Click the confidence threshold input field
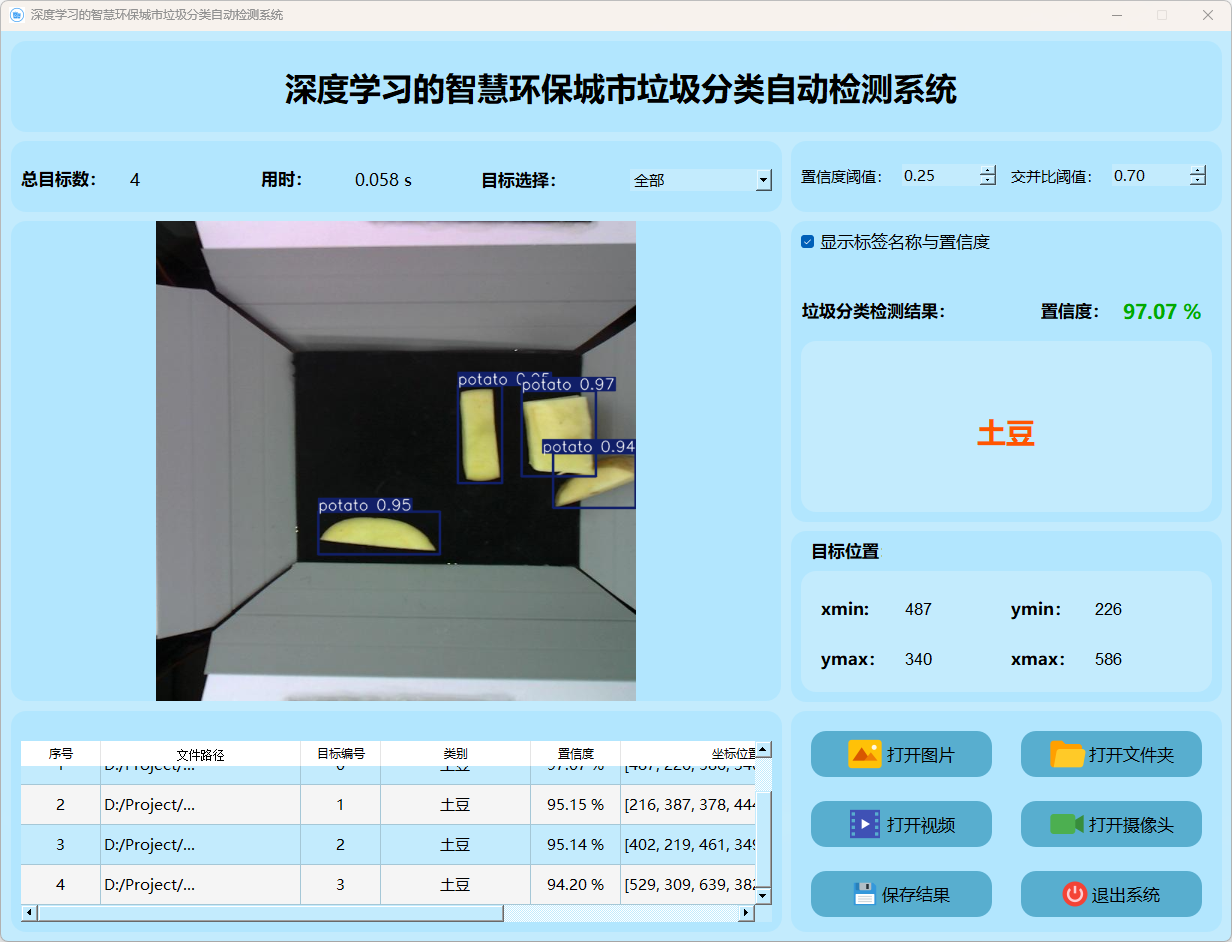This screenshot has height=942, width=1232. coord(938,176)
